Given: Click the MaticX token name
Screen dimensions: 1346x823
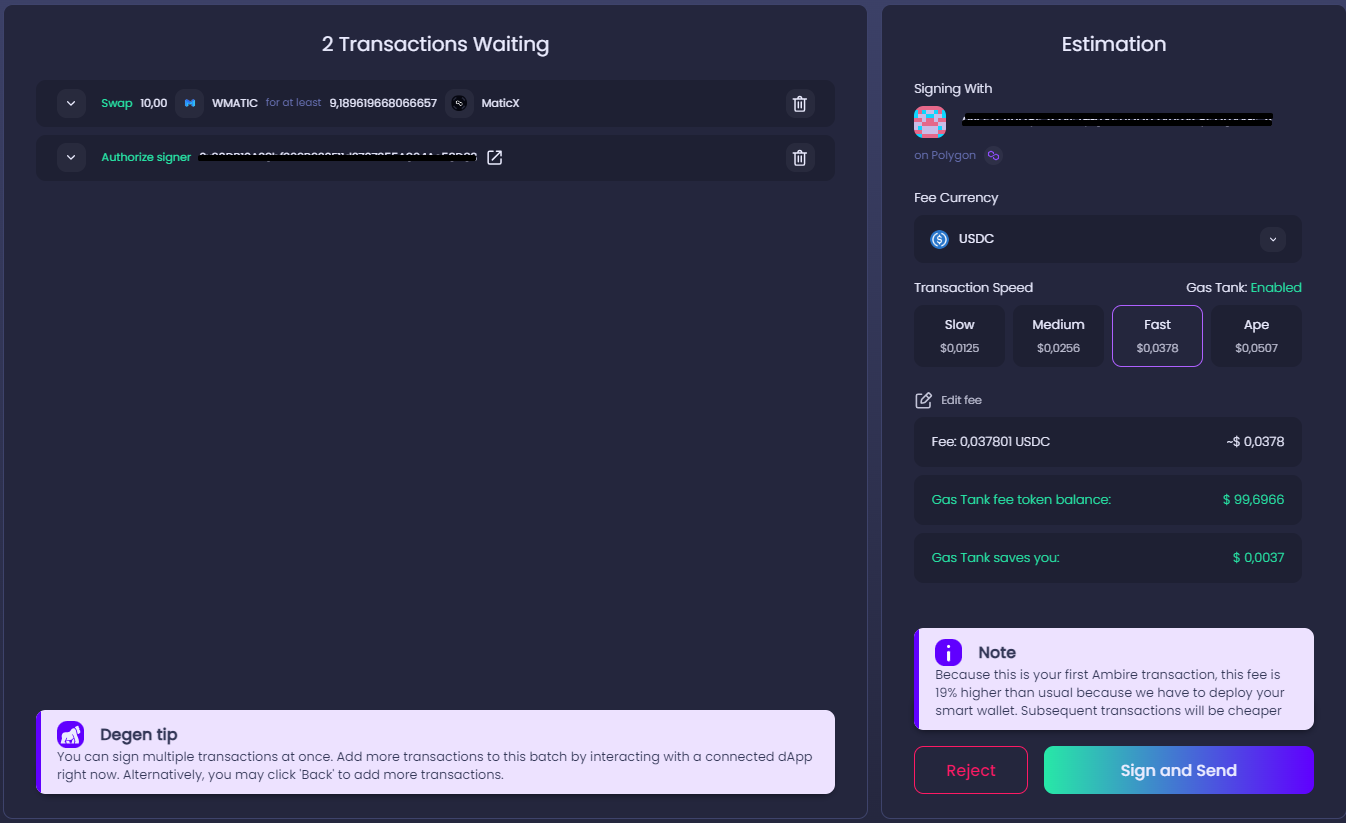Looking at the screenshot, I should (x=500, y=103).
